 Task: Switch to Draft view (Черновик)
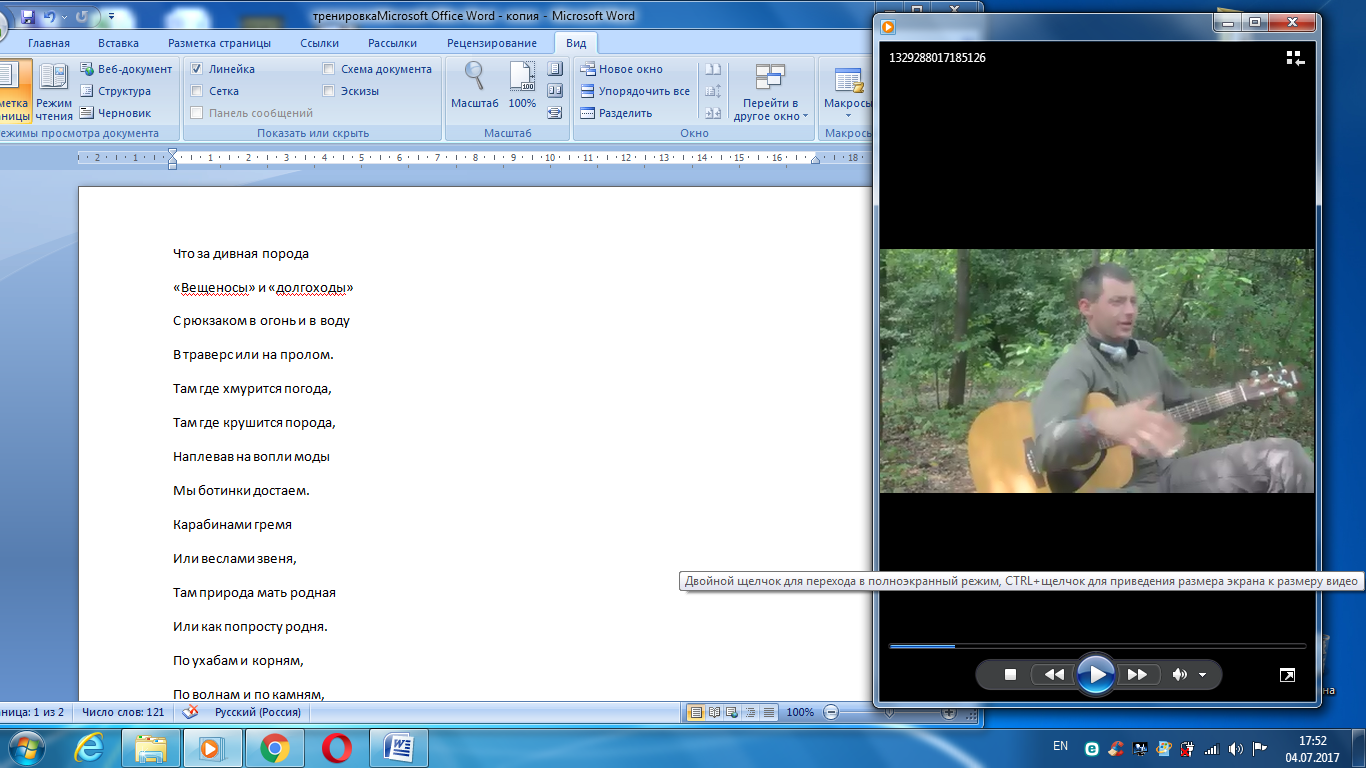click(x=115, y=113)
